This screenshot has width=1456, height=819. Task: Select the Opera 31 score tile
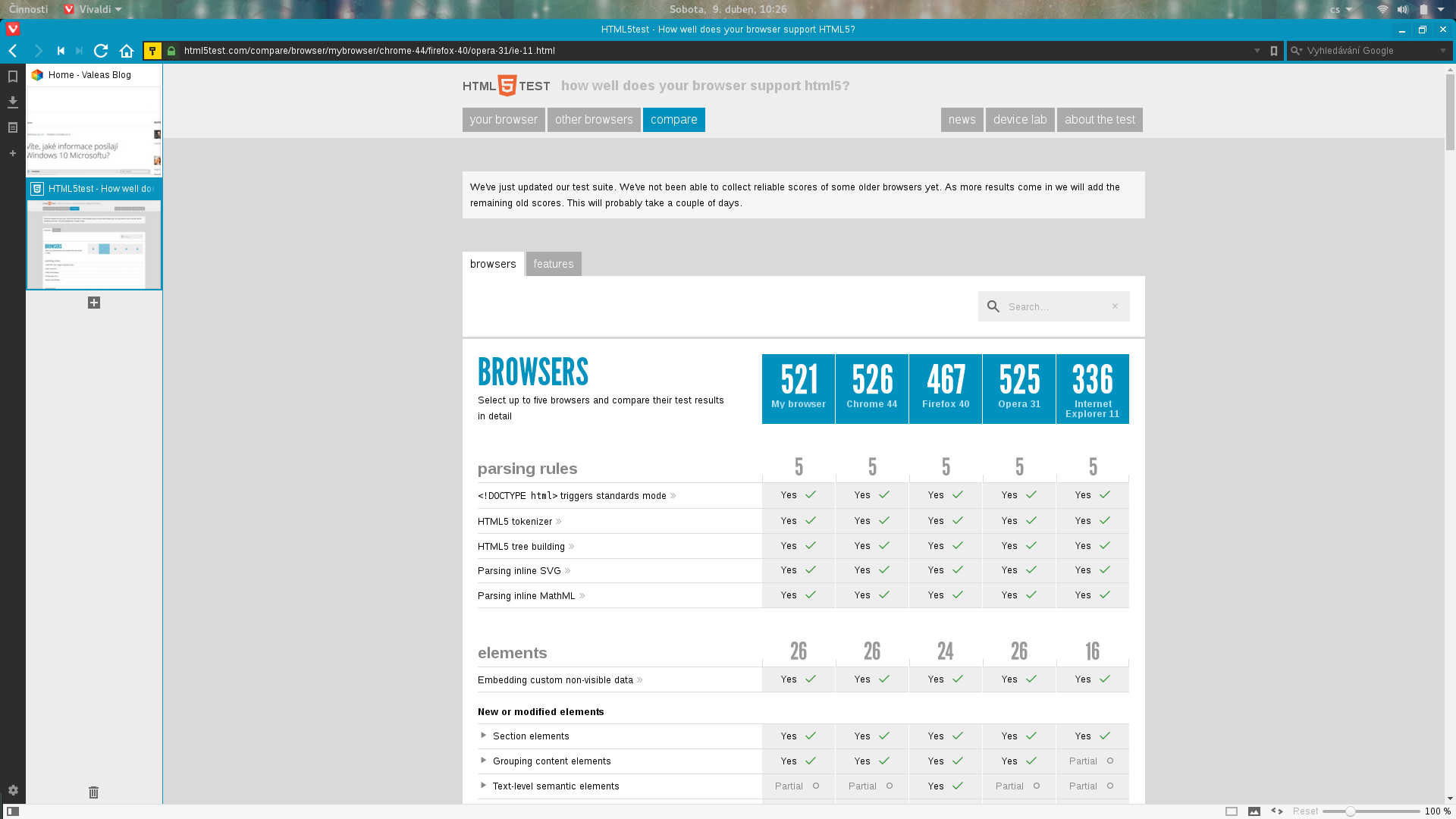click(1019, 389)
